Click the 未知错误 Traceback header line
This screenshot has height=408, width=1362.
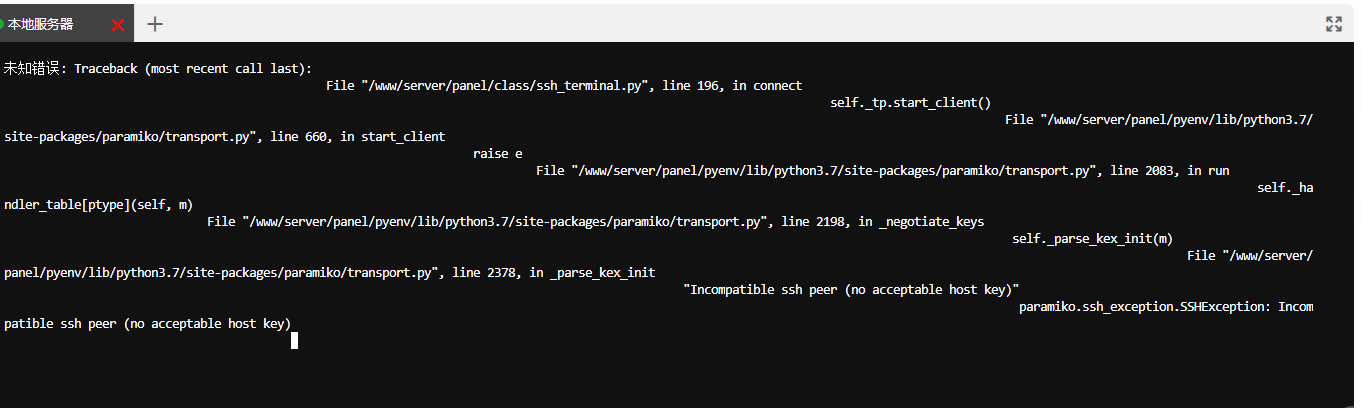coord(158,68)
